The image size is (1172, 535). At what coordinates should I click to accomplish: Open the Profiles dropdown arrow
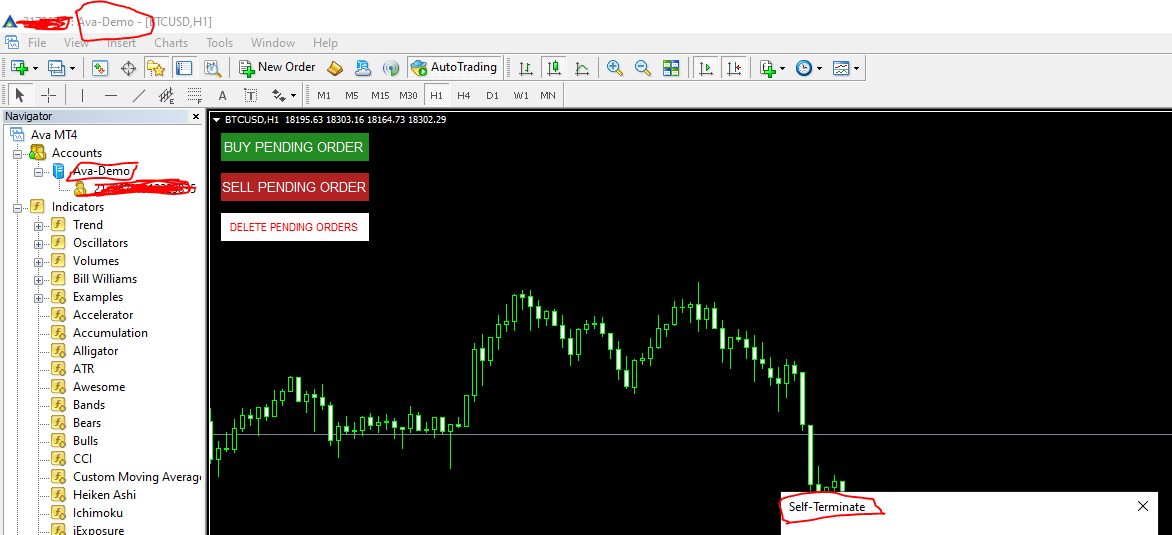[x=73, y=69]
